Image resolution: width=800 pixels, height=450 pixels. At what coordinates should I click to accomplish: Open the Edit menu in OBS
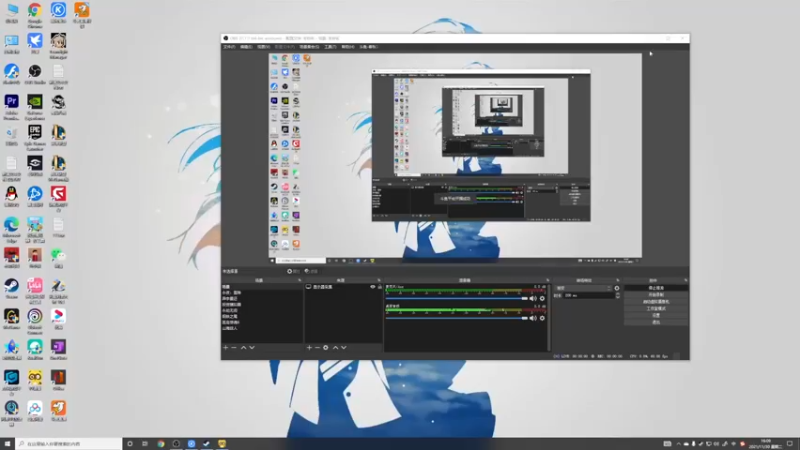tap(246, 47)
